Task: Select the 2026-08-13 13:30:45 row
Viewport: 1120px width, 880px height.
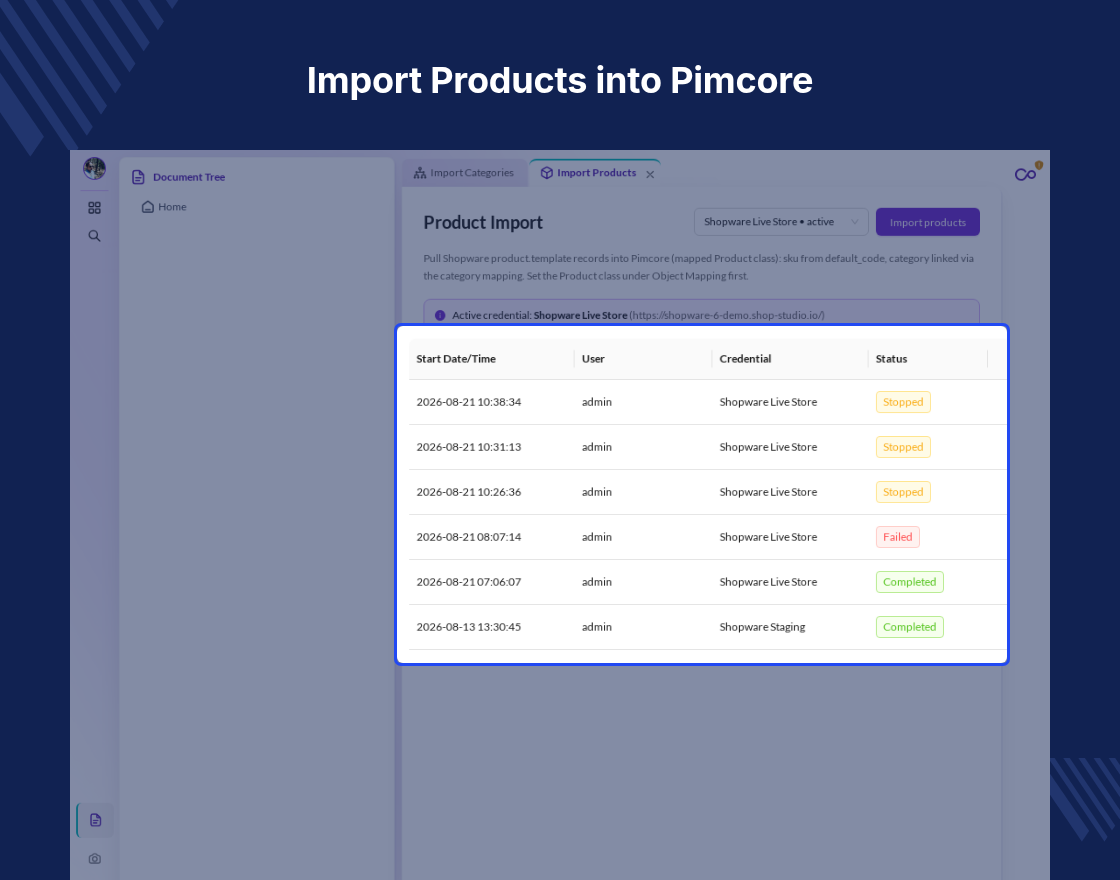Action: tap(707, 627)
